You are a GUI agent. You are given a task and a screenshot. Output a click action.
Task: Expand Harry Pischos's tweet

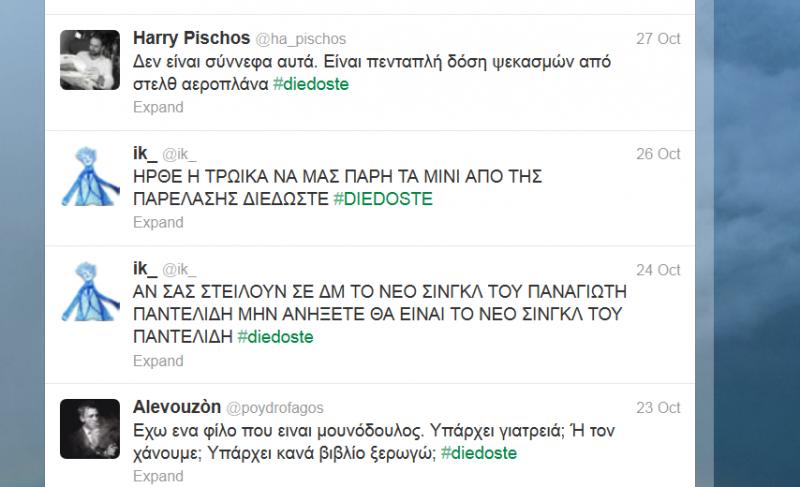point(158,107)
